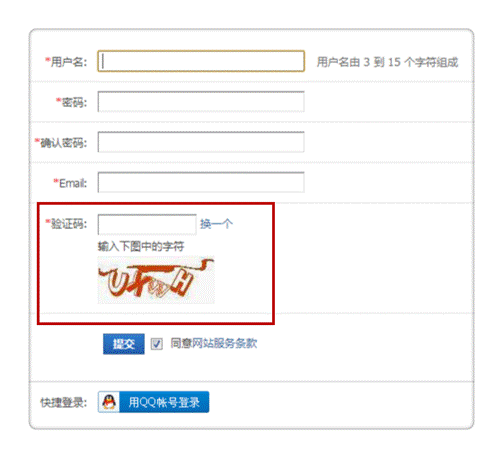Click the 同意网站服务条款 label text
This screenshot has height=458, width=503.
click(214, 343)
